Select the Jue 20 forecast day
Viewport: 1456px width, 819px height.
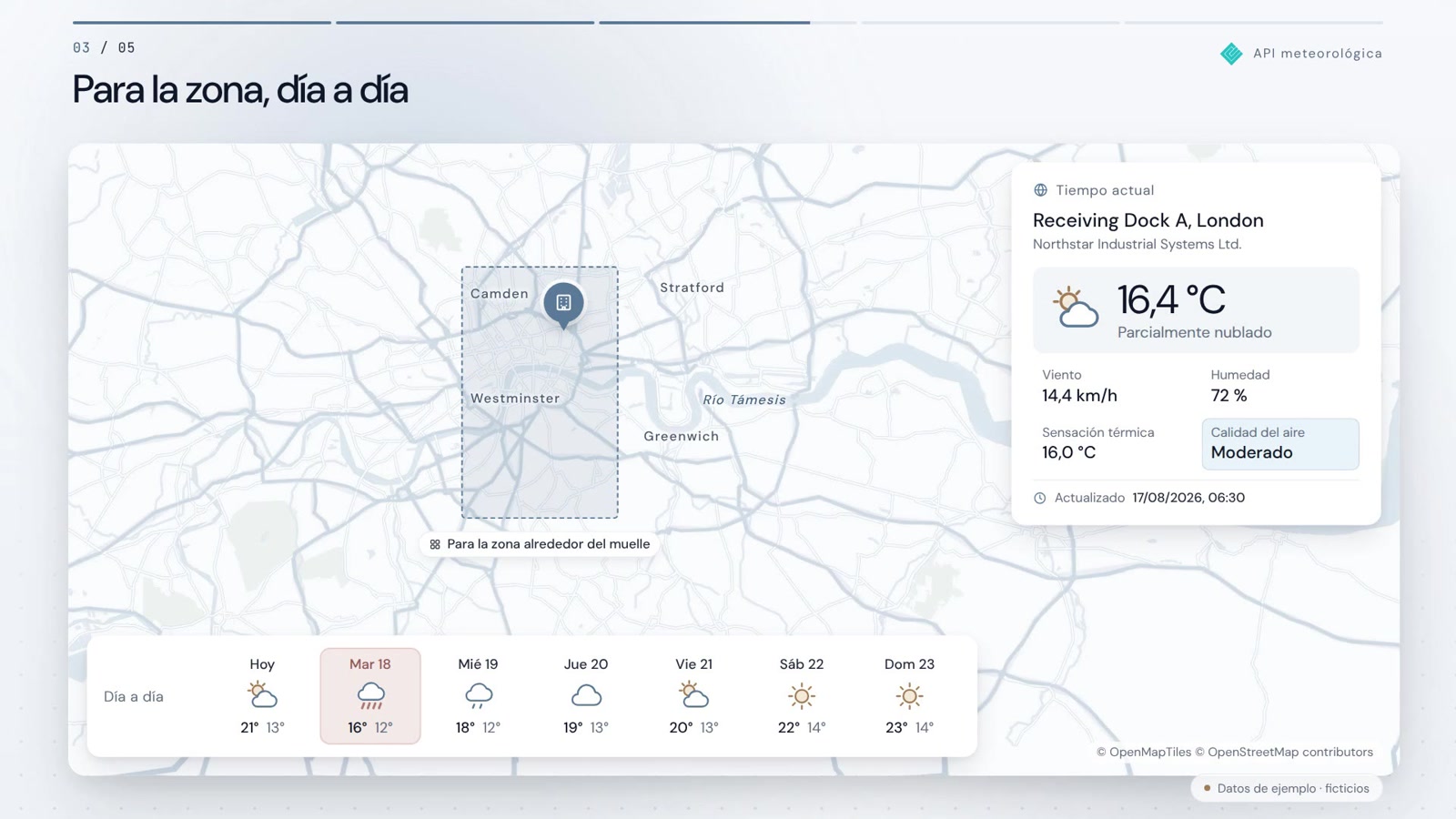click(586, 696)
